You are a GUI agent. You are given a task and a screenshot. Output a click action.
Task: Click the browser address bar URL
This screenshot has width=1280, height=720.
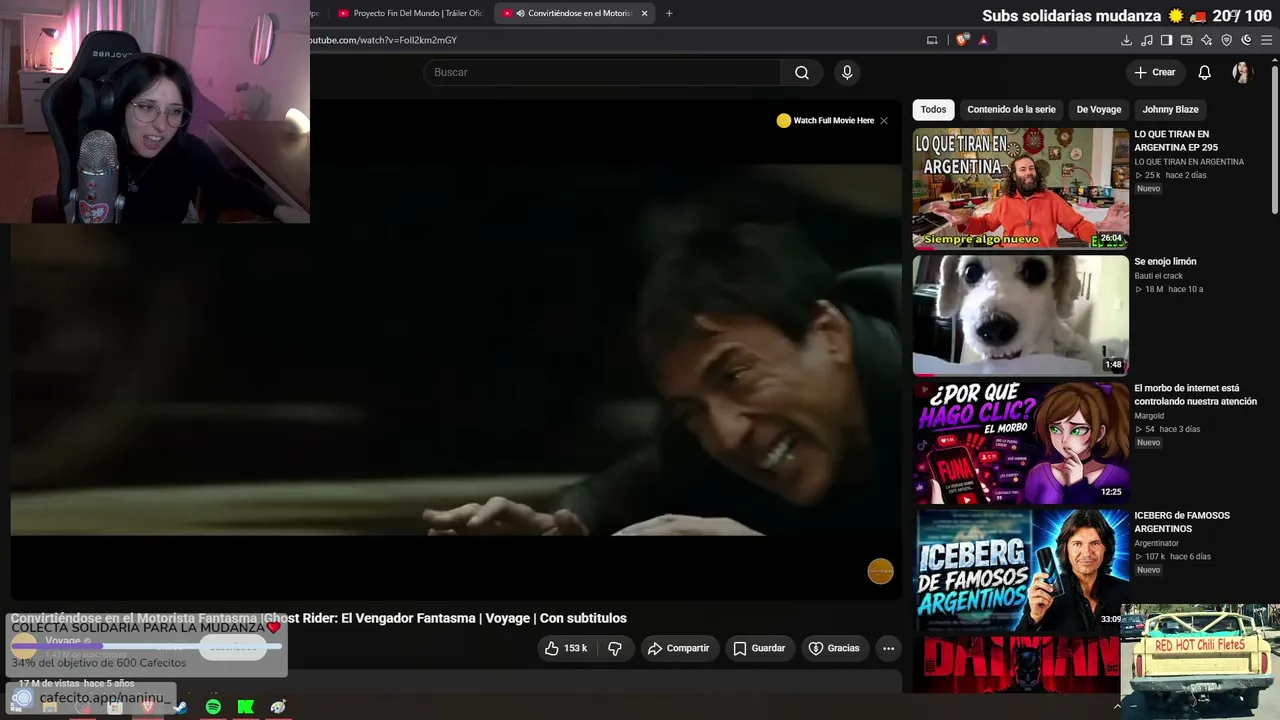(383, 40)
